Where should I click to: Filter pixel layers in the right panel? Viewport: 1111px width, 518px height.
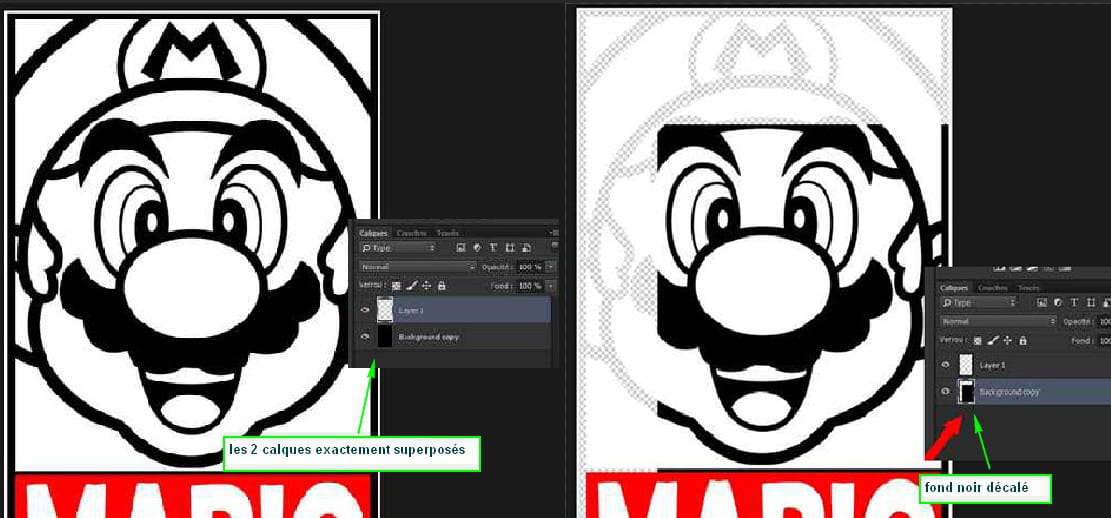tap(1042, 303)
